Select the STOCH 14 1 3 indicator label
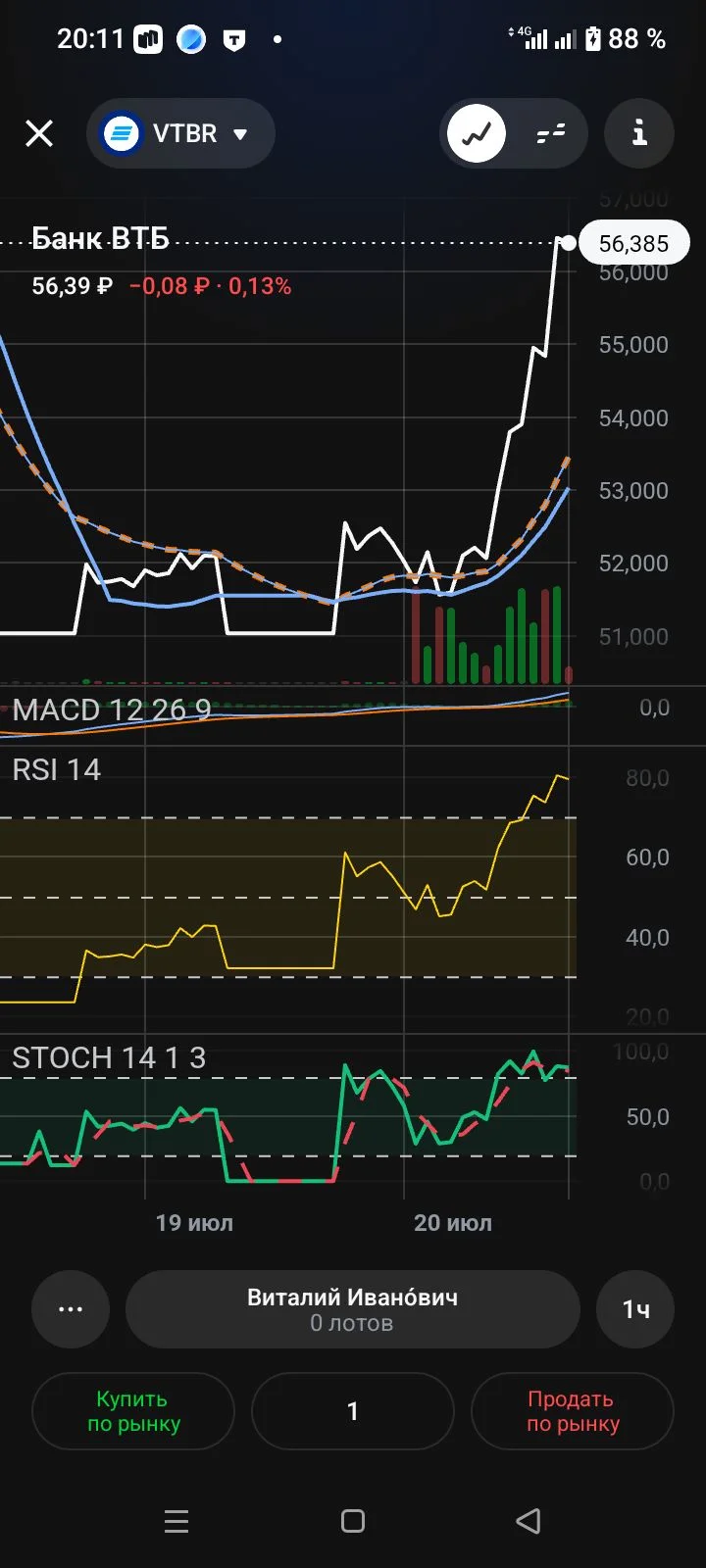This screenshot has width=706, height=1568. point(109,1058)
